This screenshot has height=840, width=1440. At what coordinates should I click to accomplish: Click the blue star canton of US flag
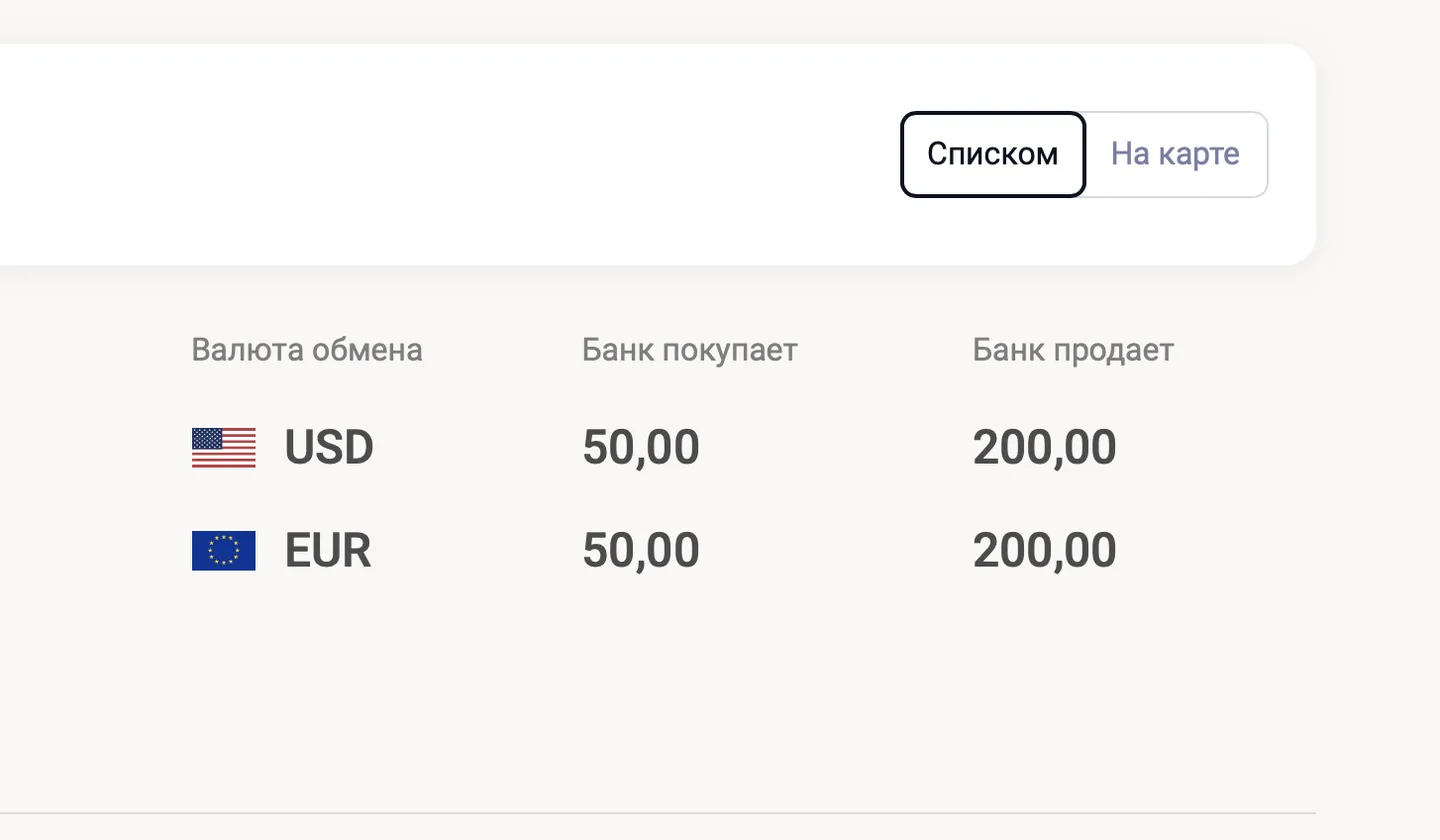click(206, 438)
